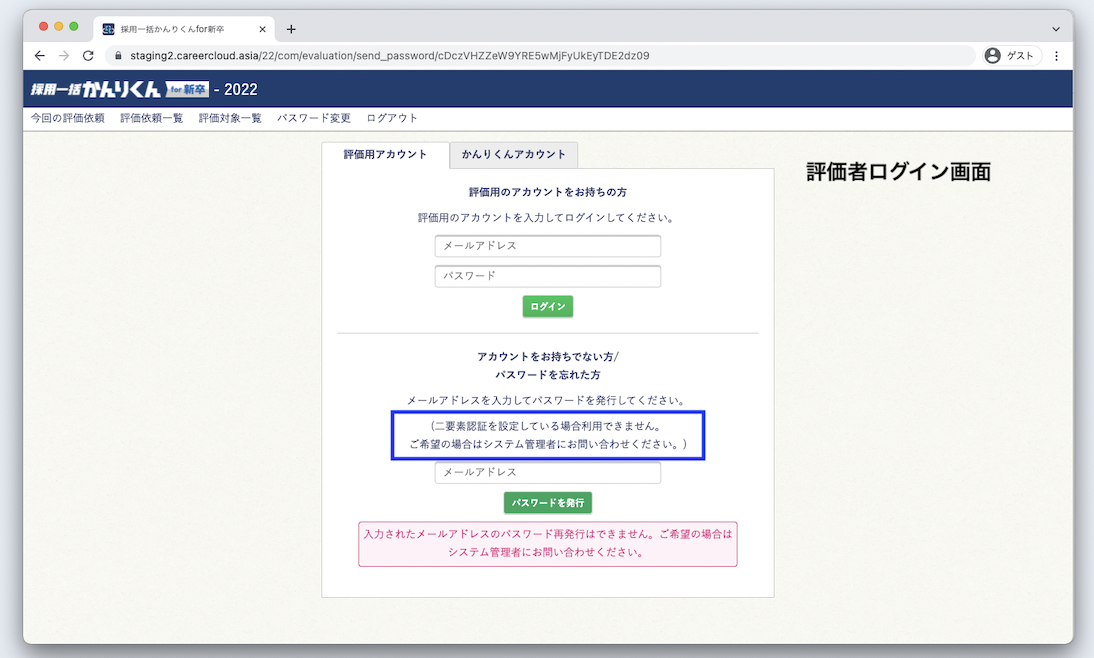Screen dimensions: 1094x658
Task: Click the メールアドレス field under the login heading
Action: [547, 246]
